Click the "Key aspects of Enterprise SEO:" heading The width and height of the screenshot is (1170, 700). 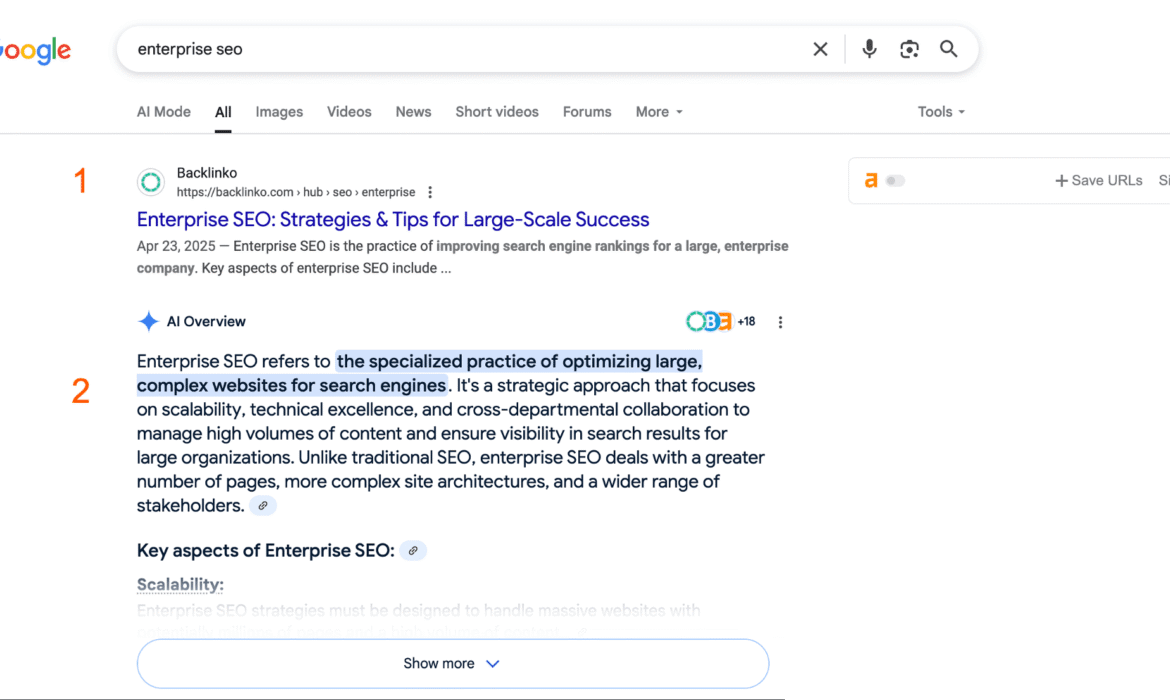pyautogui.click(x=266, y=551)
